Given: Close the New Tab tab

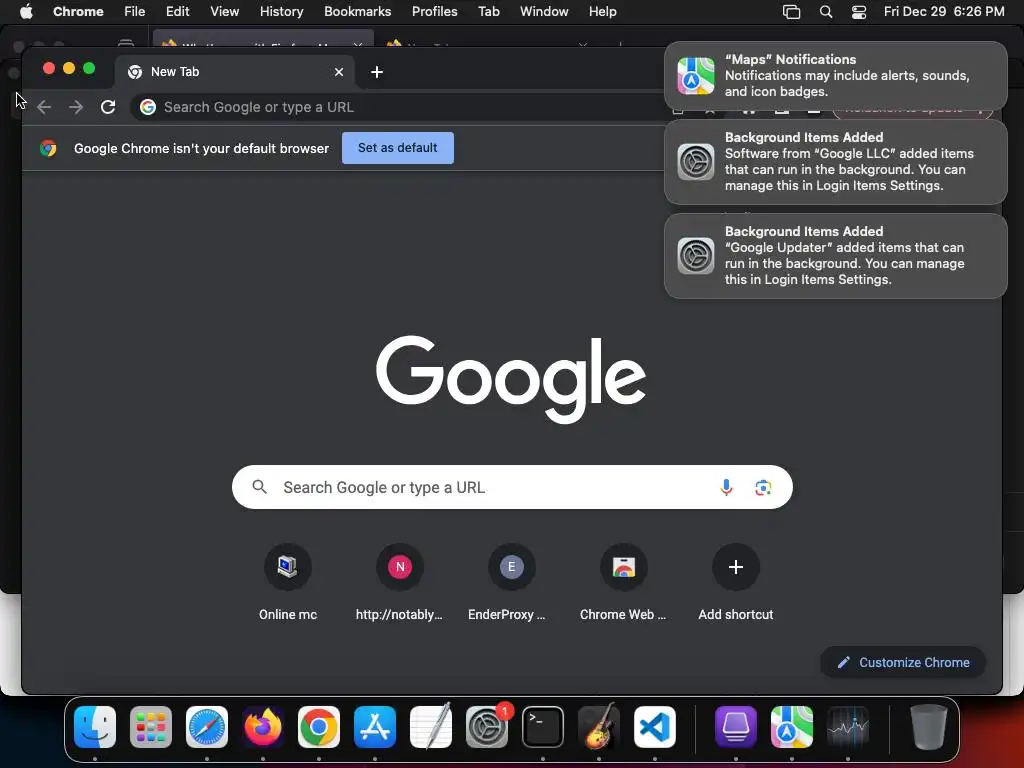Looking at the screenshot, I should coord(339,72).
